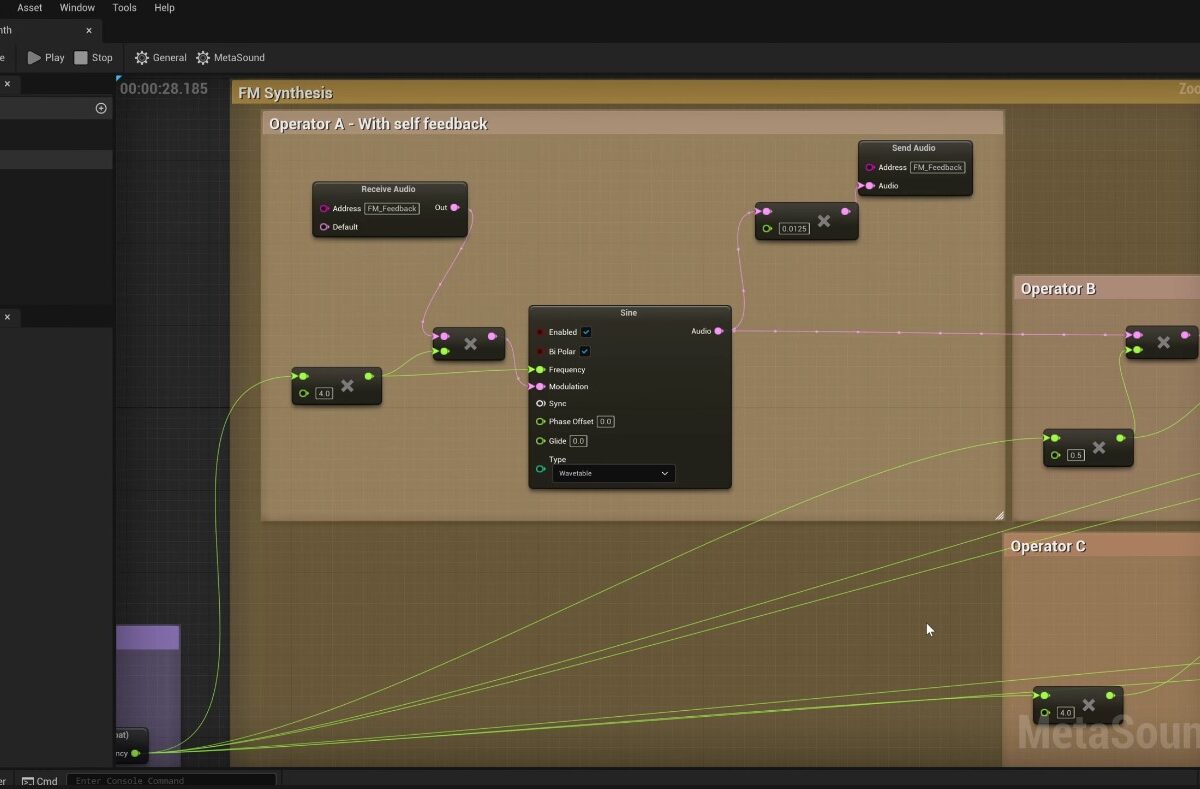Open MetaSound settings gear icon
Screen dimensions: 1200x789
tap(203, 58)
